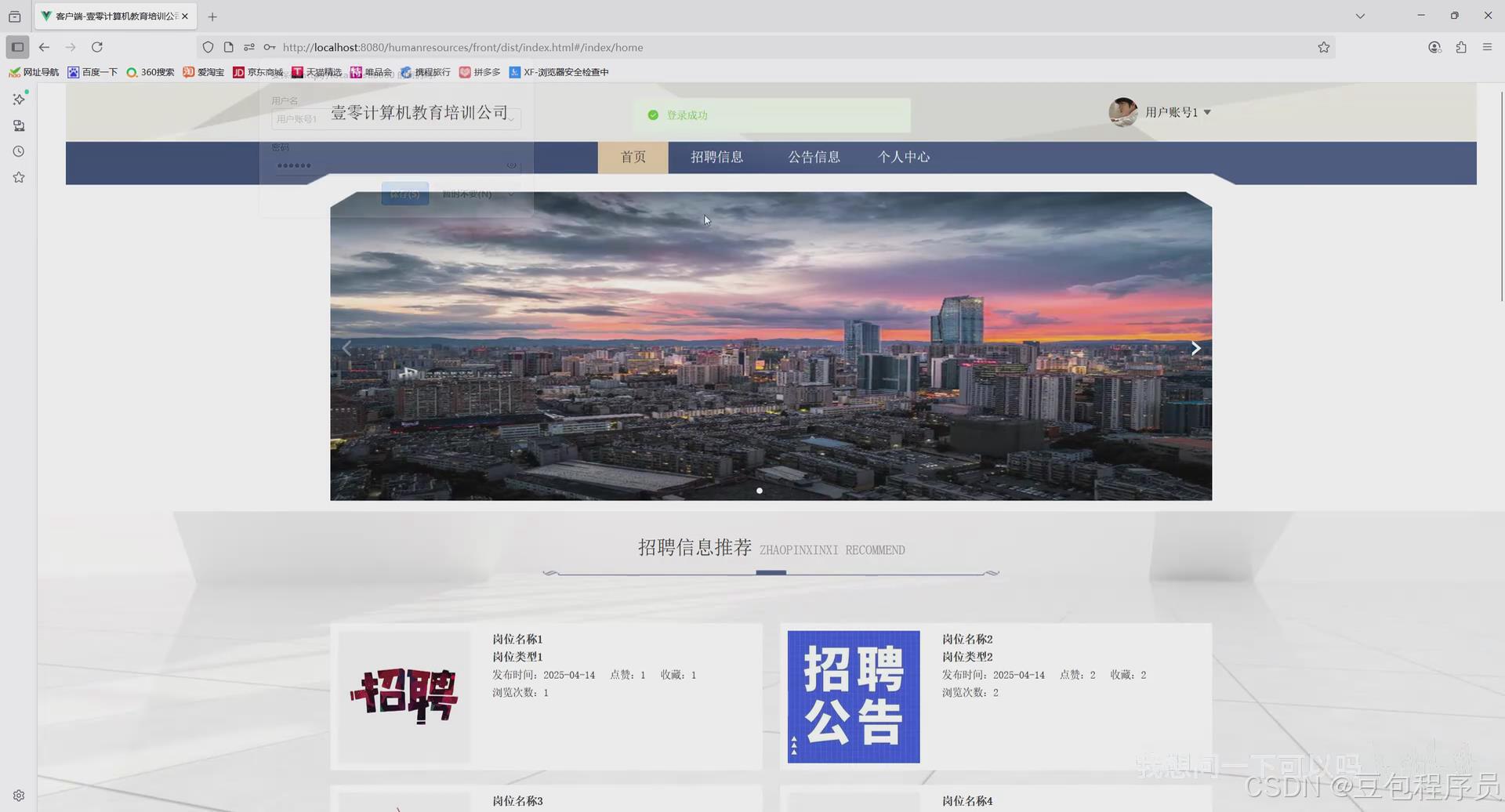Viewport: 1505px width, 812px height.
Task: Click the site permissions icon
Action: (x=249, y=47)
